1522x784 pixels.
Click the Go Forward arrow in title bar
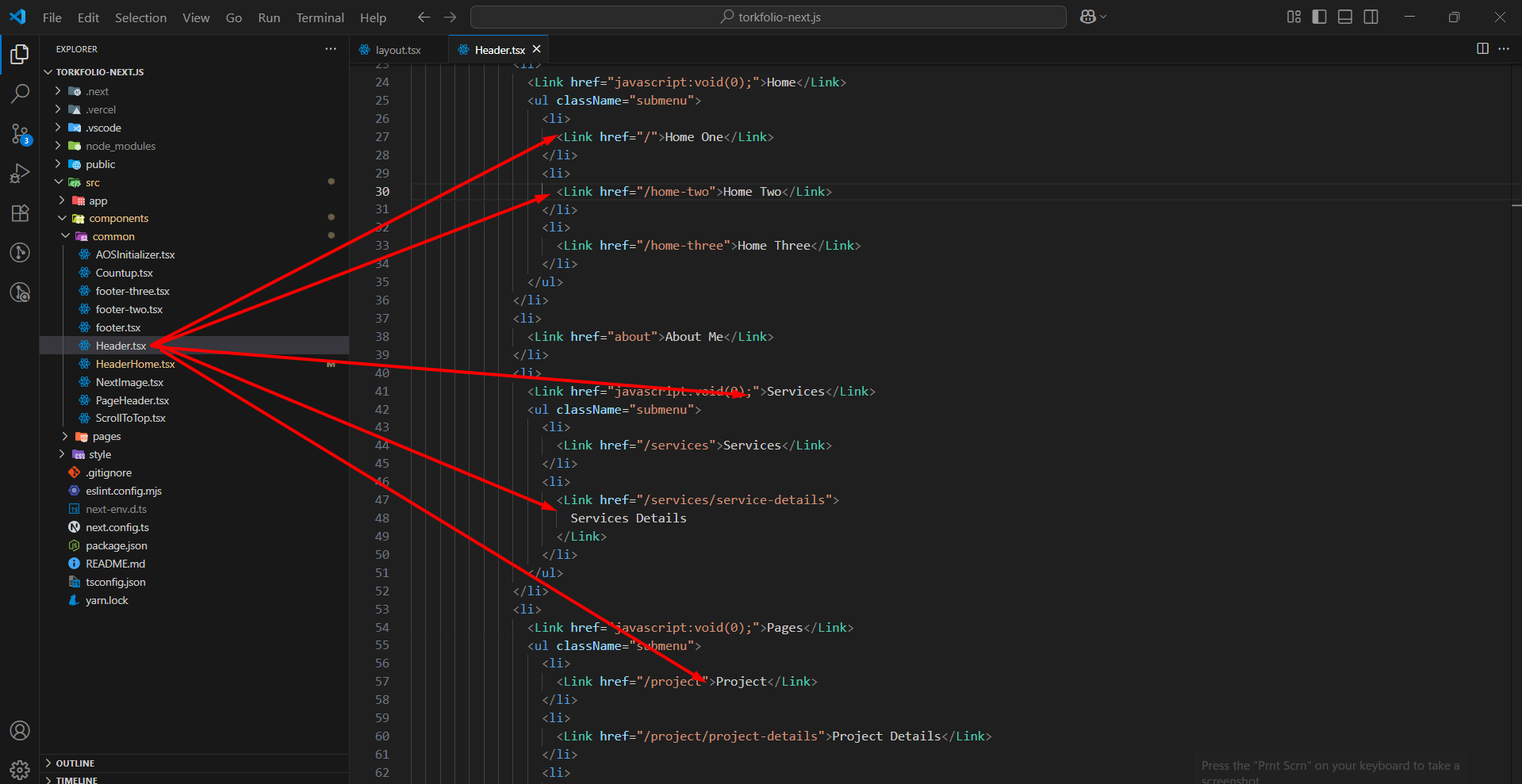pos(450,17)
